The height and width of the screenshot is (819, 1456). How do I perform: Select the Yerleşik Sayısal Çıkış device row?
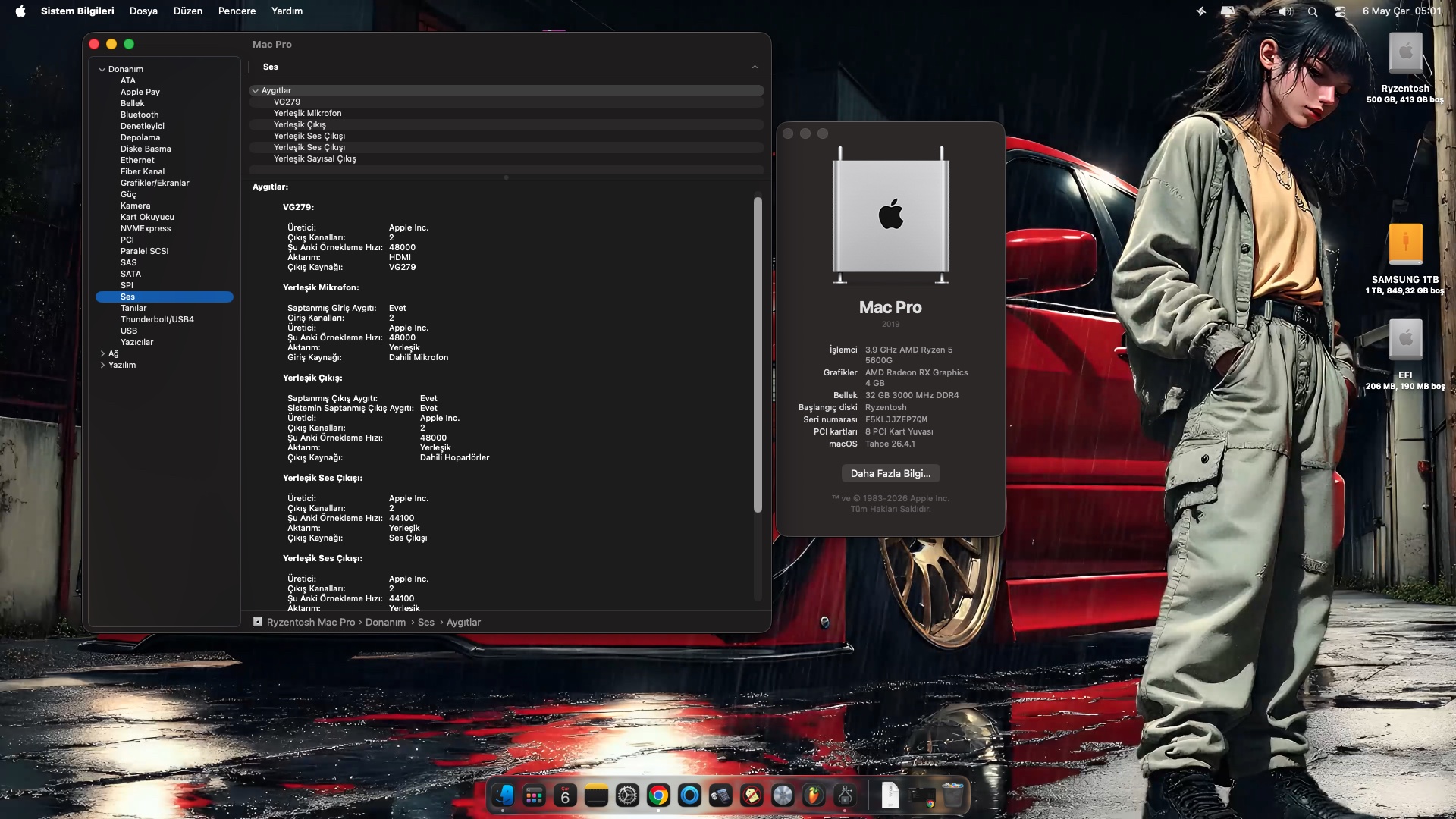tap(506, 158)
